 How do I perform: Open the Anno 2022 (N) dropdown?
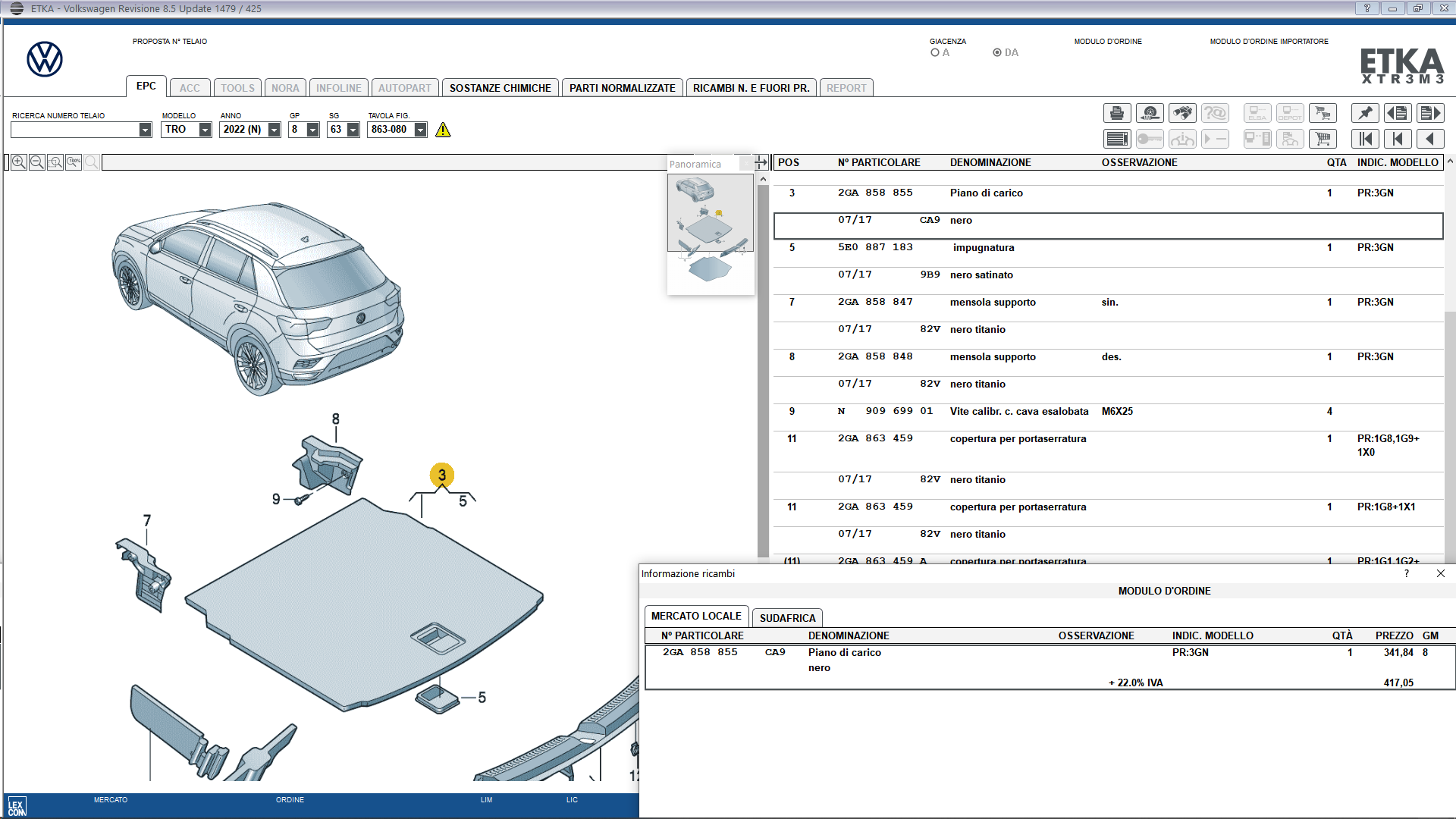coord(274,130)
